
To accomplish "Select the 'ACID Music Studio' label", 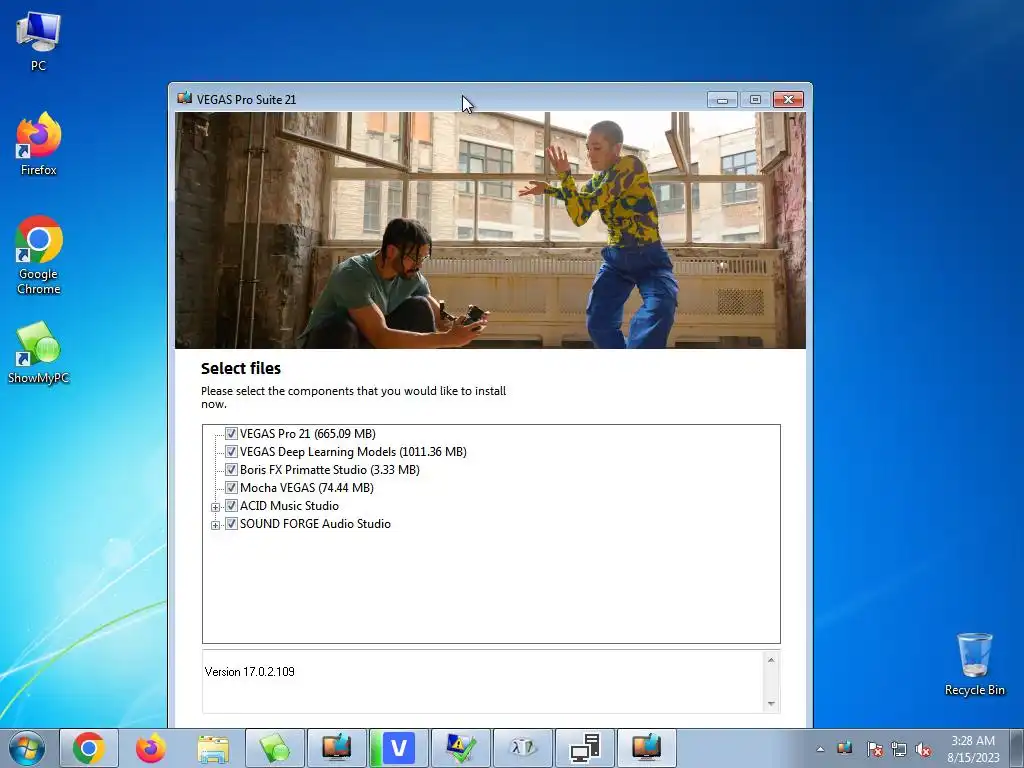I will point(289,505).
